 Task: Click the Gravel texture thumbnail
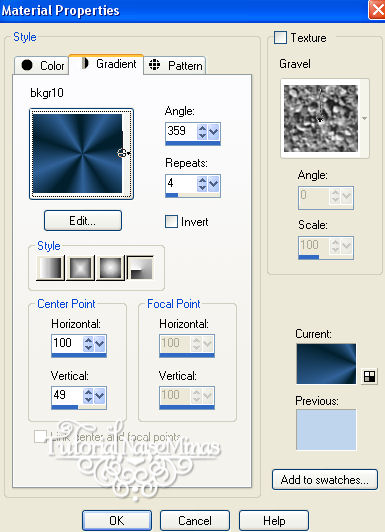[x=321, y=118]
